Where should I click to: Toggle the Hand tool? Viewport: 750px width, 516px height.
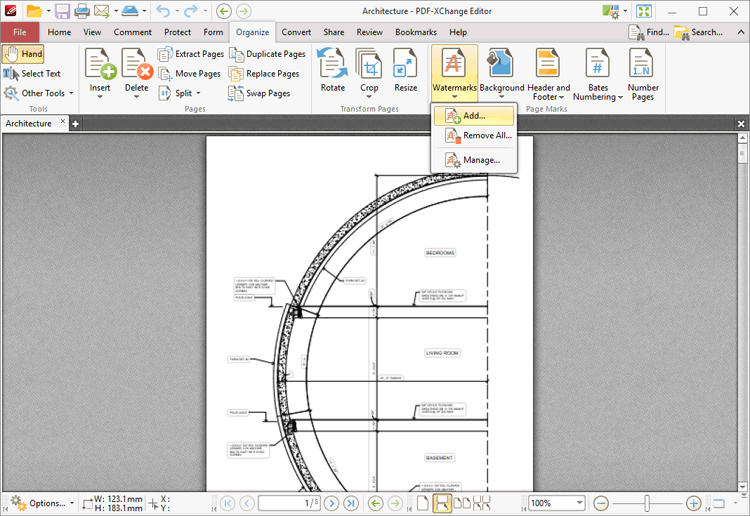[23, 54]
